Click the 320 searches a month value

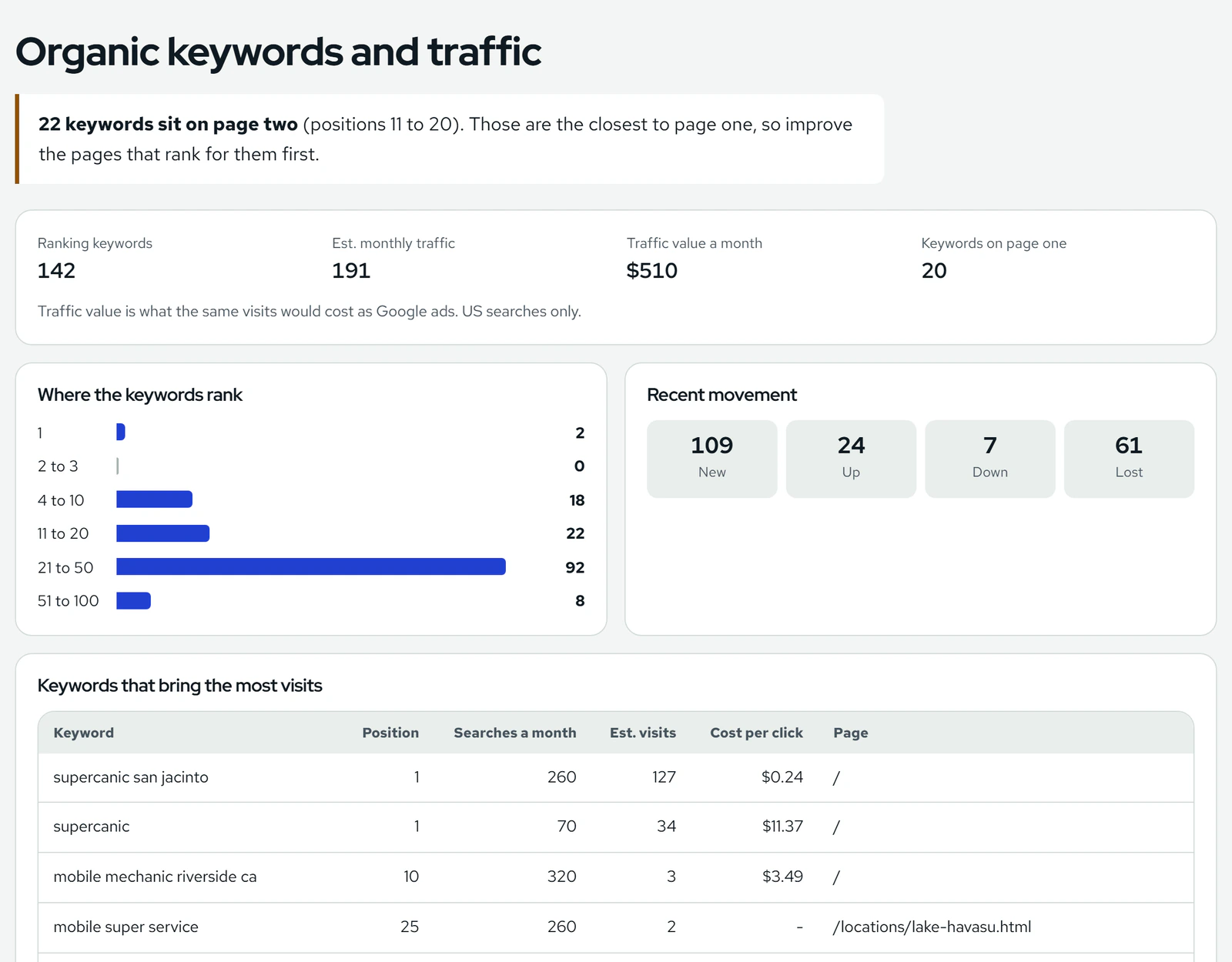562,877
